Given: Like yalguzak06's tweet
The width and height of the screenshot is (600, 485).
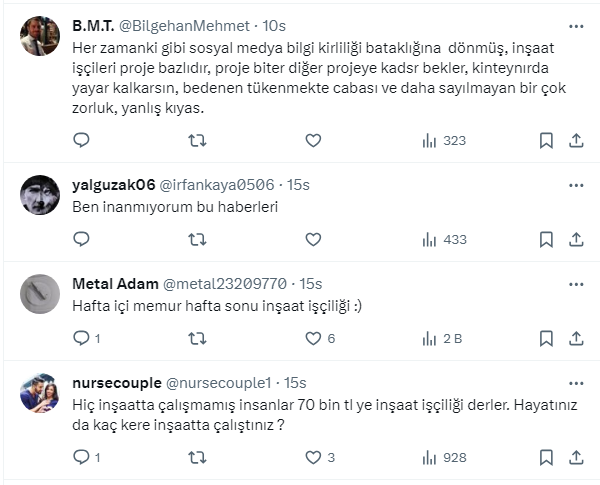Looking at the screenshot, I should click(313, 239).
